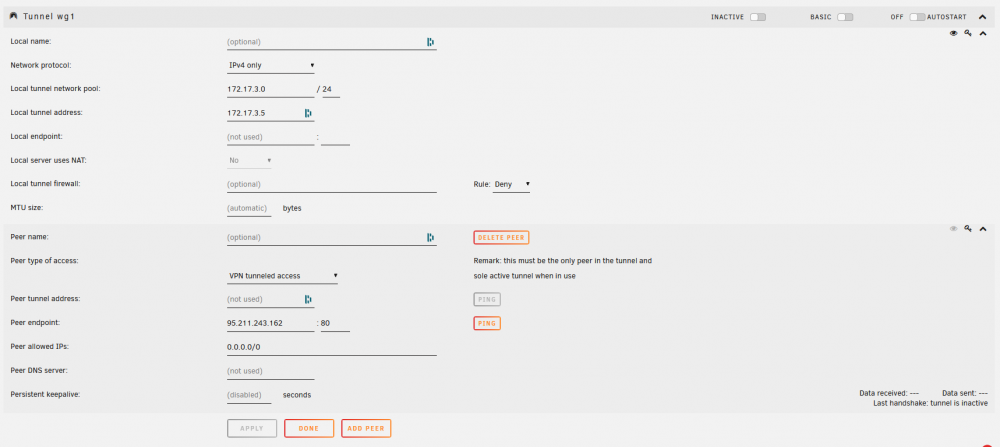Click the 'Data sent: ---' text
This screenshot has width=1000, height=447.
point(965,393)
